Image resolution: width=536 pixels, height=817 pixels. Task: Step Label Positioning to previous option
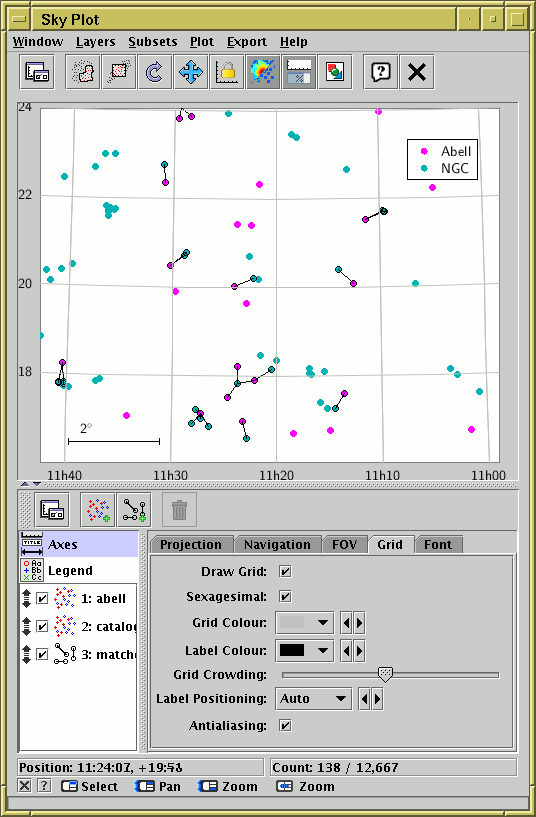point(365,699)
